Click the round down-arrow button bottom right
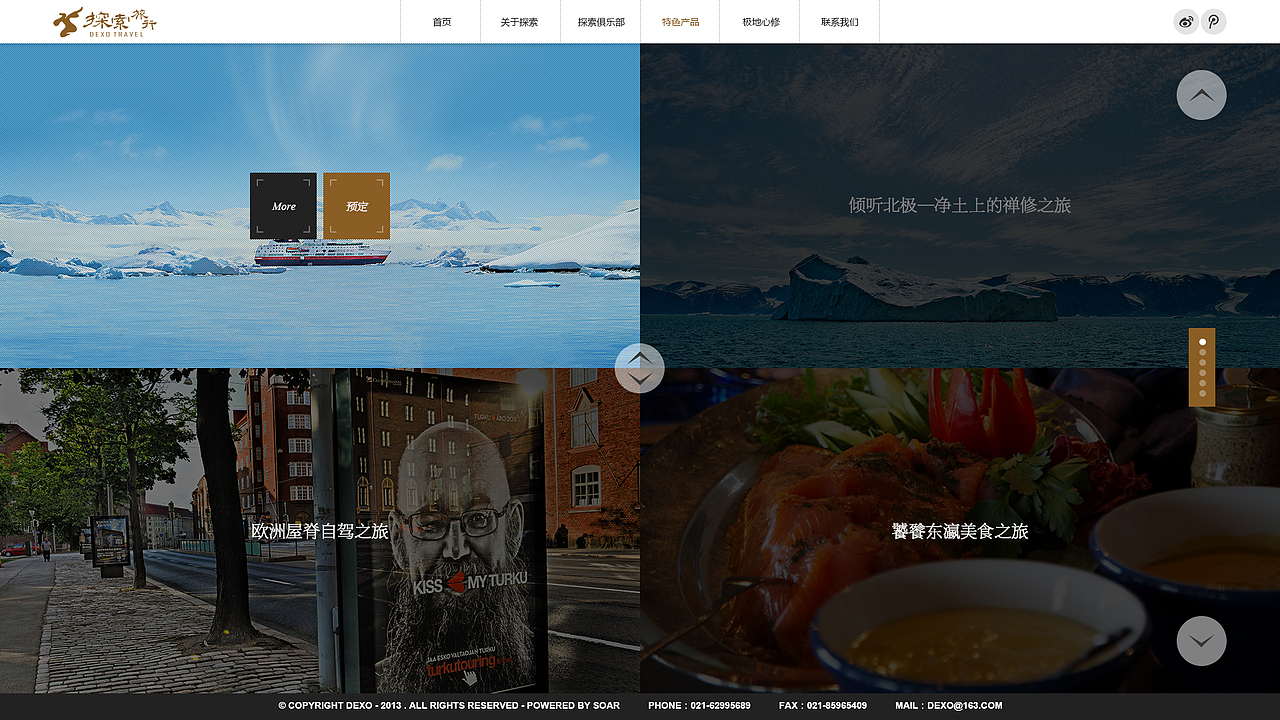The width and height of the screenshot is (1280, 720). [x=1202, y=641]
